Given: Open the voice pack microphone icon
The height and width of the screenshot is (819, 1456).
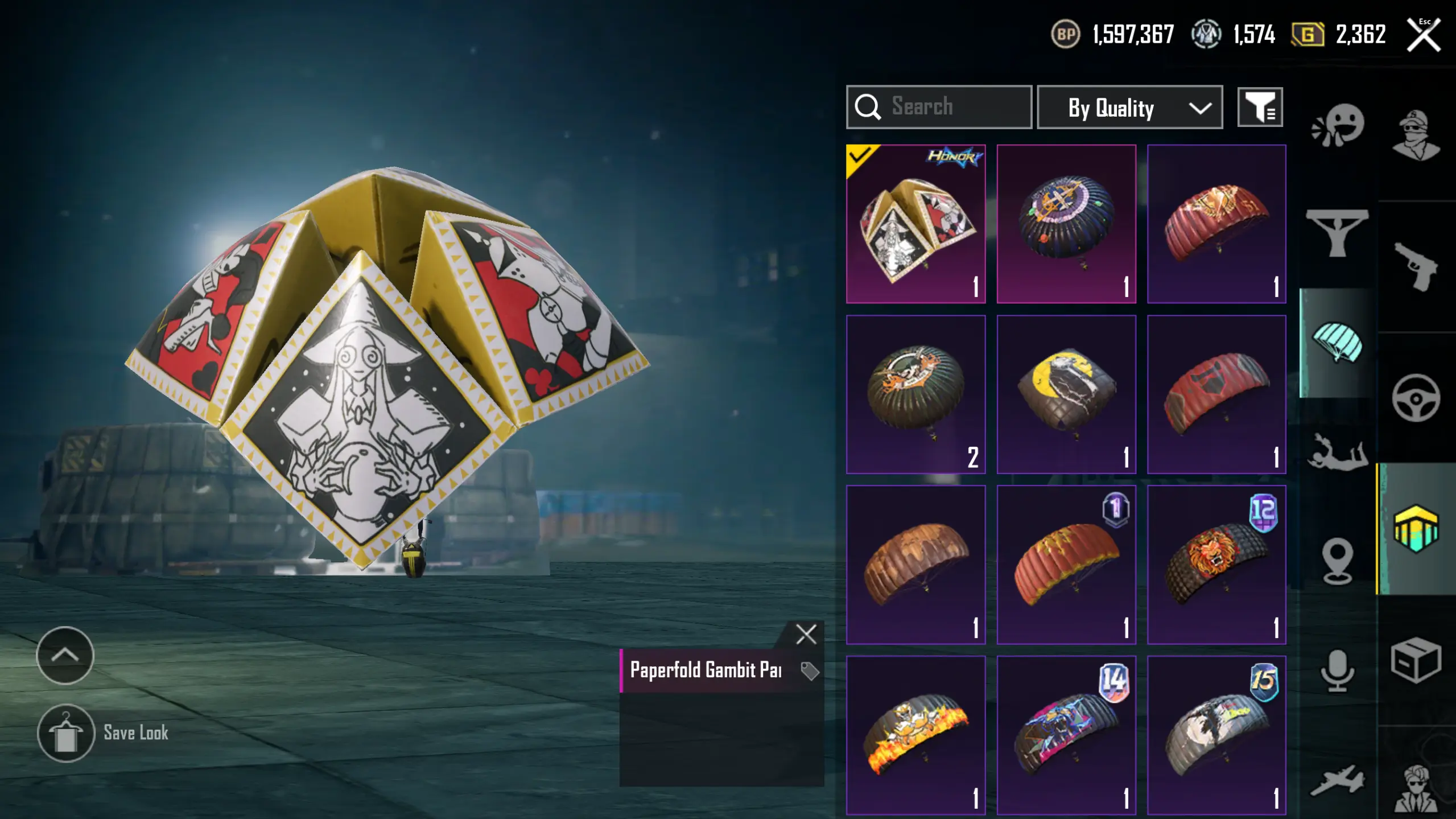Looking at the screenshot, I should [1337, 670].
